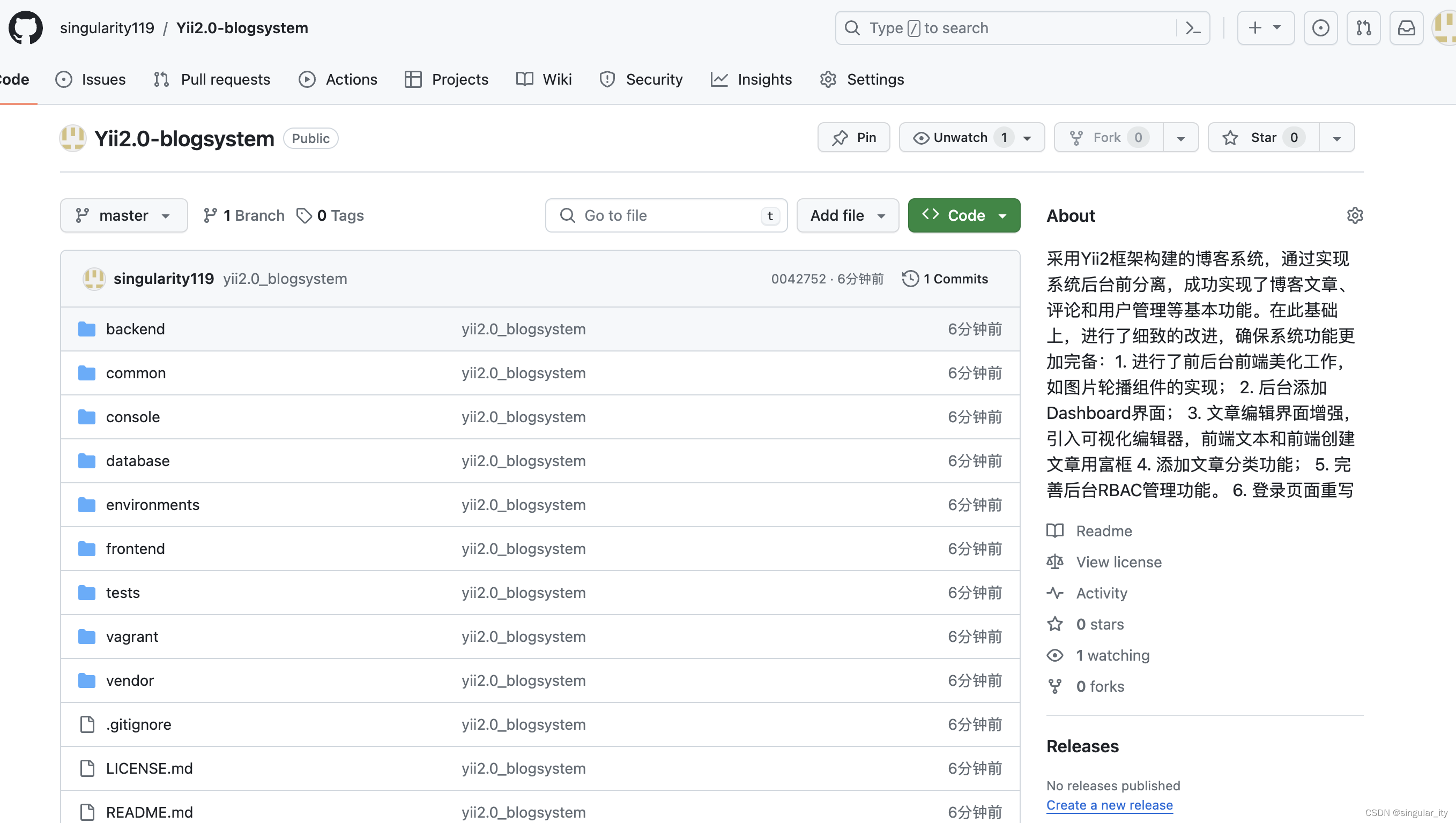
Task: Click the commit hash 0042752
Action: [798, 279]
